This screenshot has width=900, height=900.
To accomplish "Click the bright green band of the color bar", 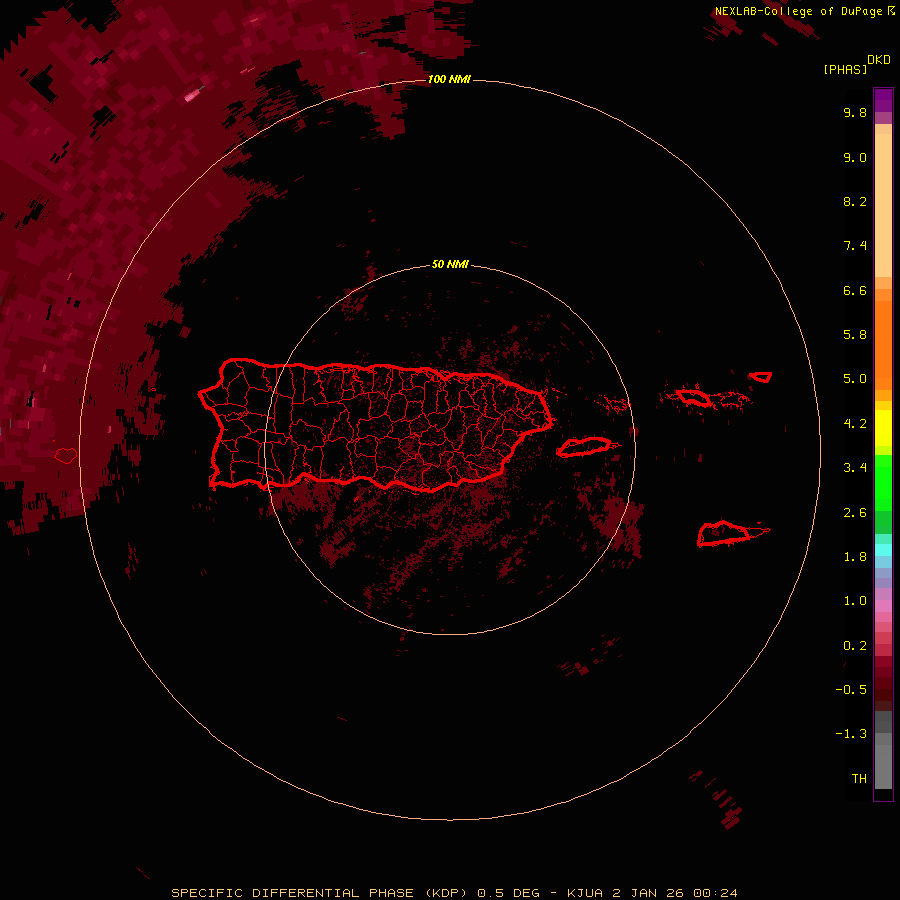I will (883, 482).
